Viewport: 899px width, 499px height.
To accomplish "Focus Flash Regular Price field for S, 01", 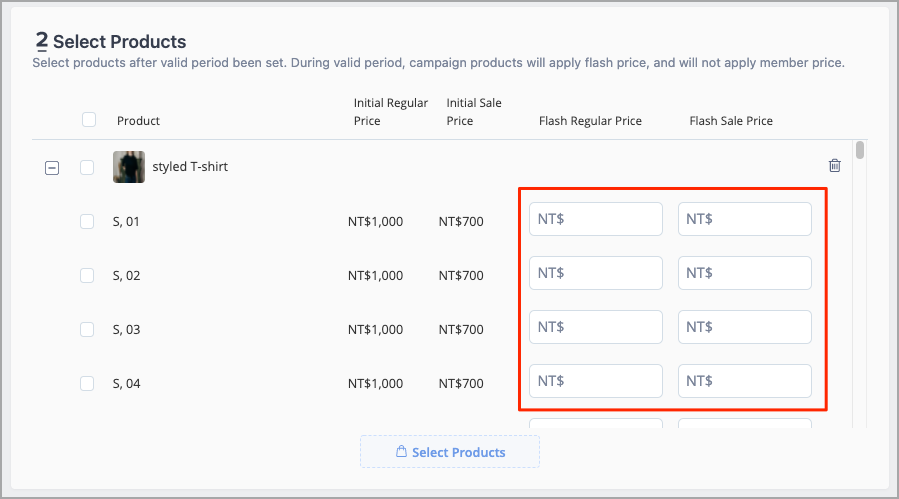I will coord(596,219).
